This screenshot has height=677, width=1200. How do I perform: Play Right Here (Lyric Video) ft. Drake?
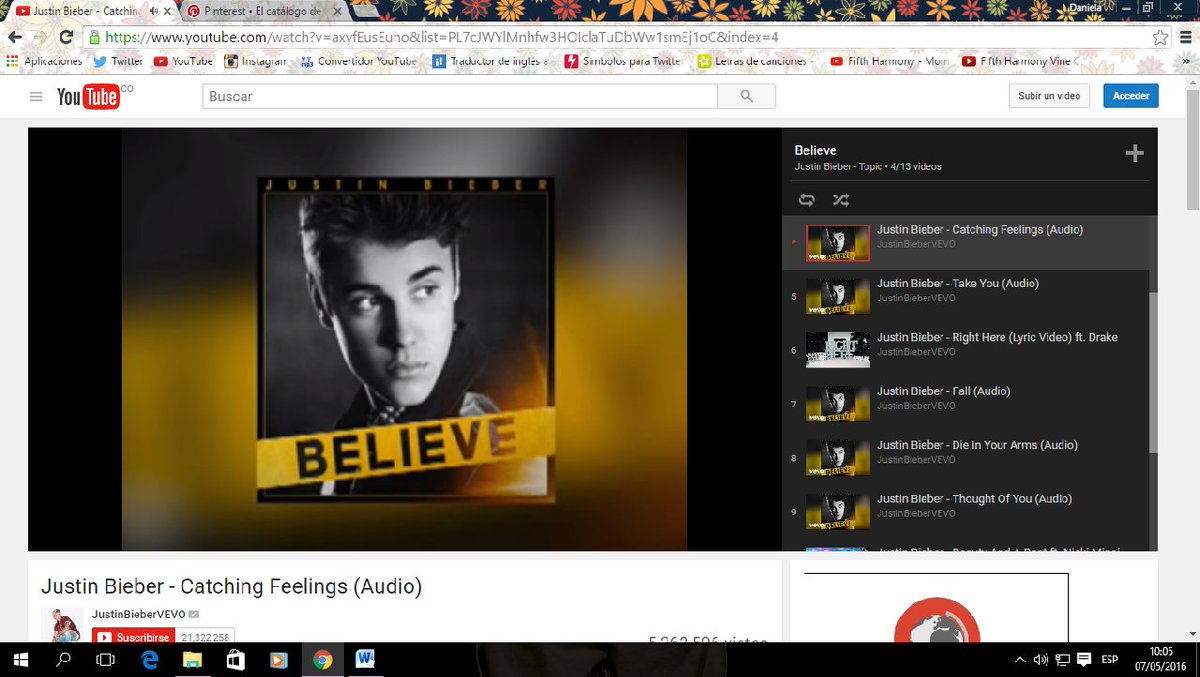(x=968, y=350)
